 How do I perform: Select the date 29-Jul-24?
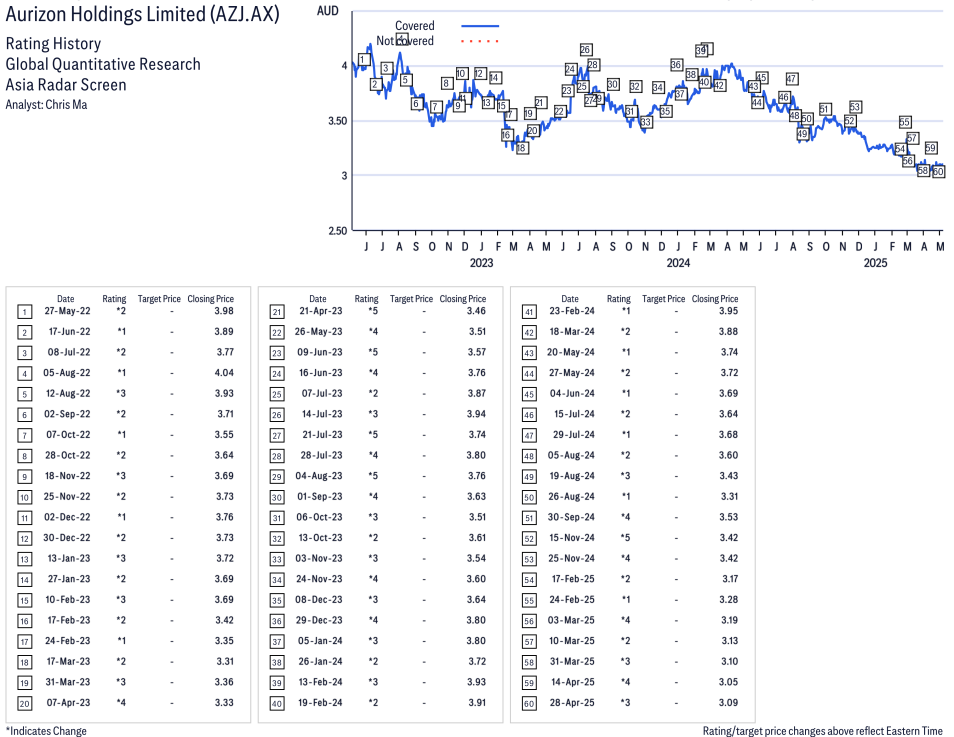click(574, 435)
